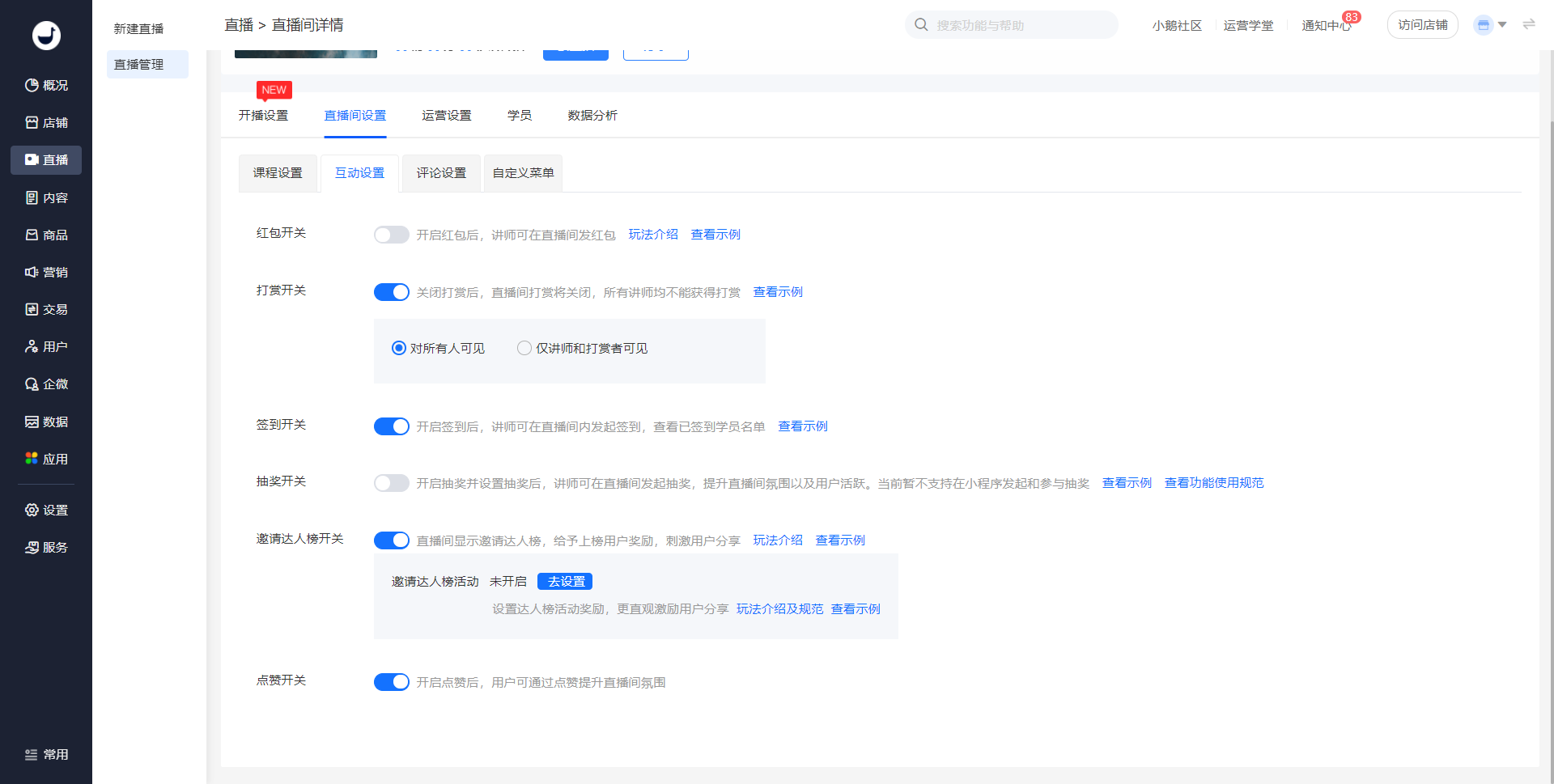Turn off the 签到开关 toggle
Viewport: 1554px width, 784px height.
point(391,426)
